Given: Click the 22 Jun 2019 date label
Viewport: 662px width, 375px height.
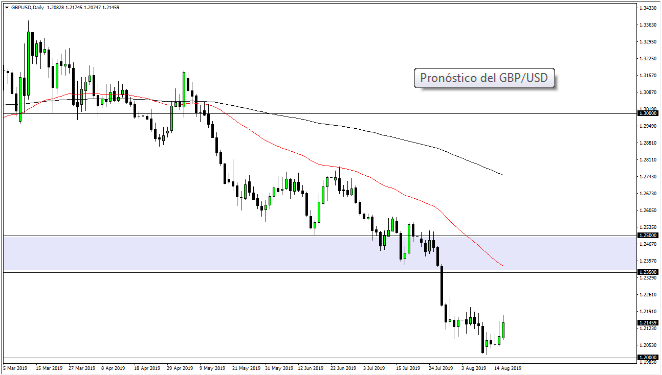Looking at the screenshot, I should coord(343,368).
